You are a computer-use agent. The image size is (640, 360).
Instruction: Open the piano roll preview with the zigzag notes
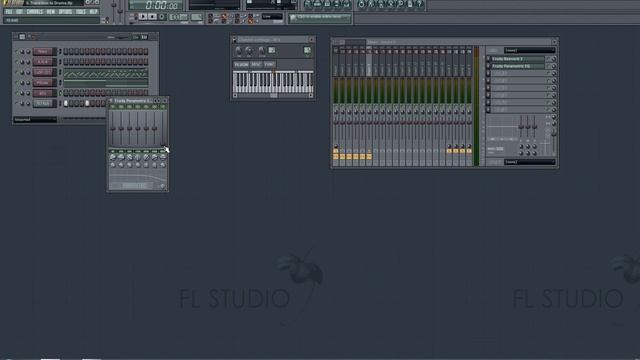coord(105,73)
